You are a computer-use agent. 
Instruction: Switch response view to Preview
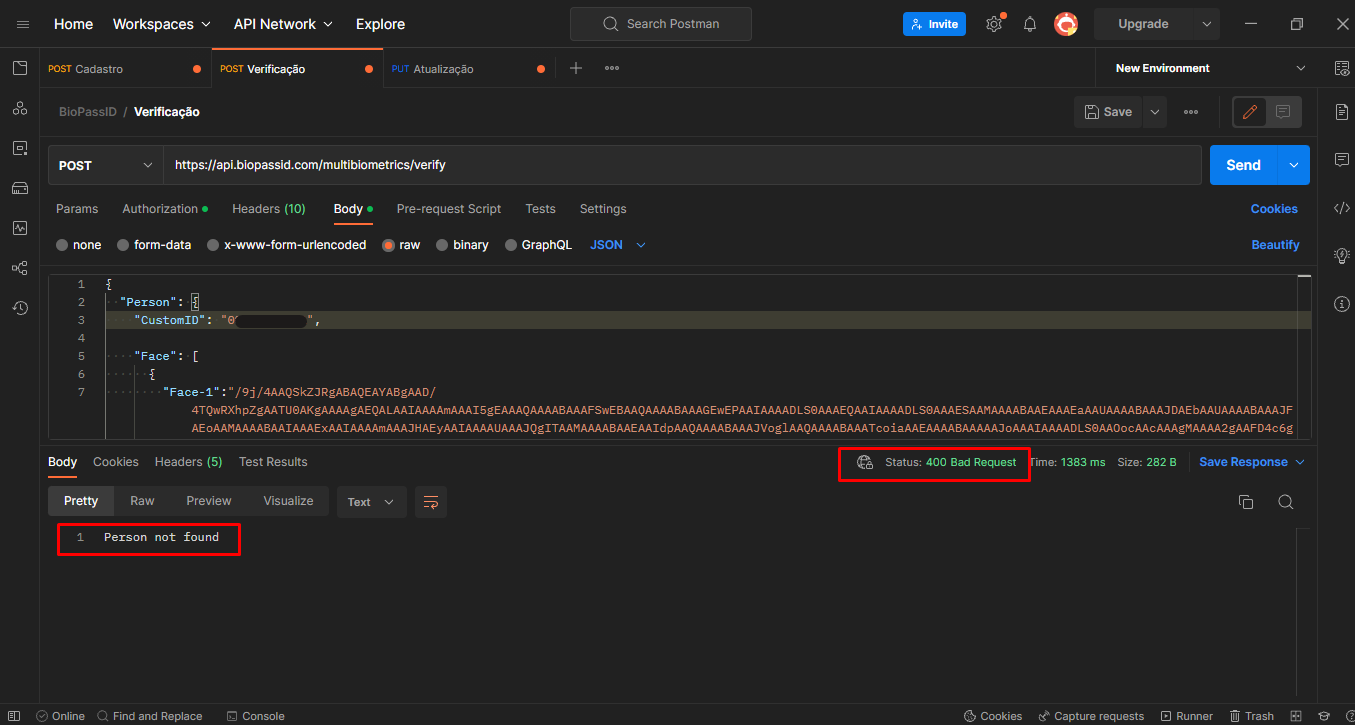[x=209, y=501]
